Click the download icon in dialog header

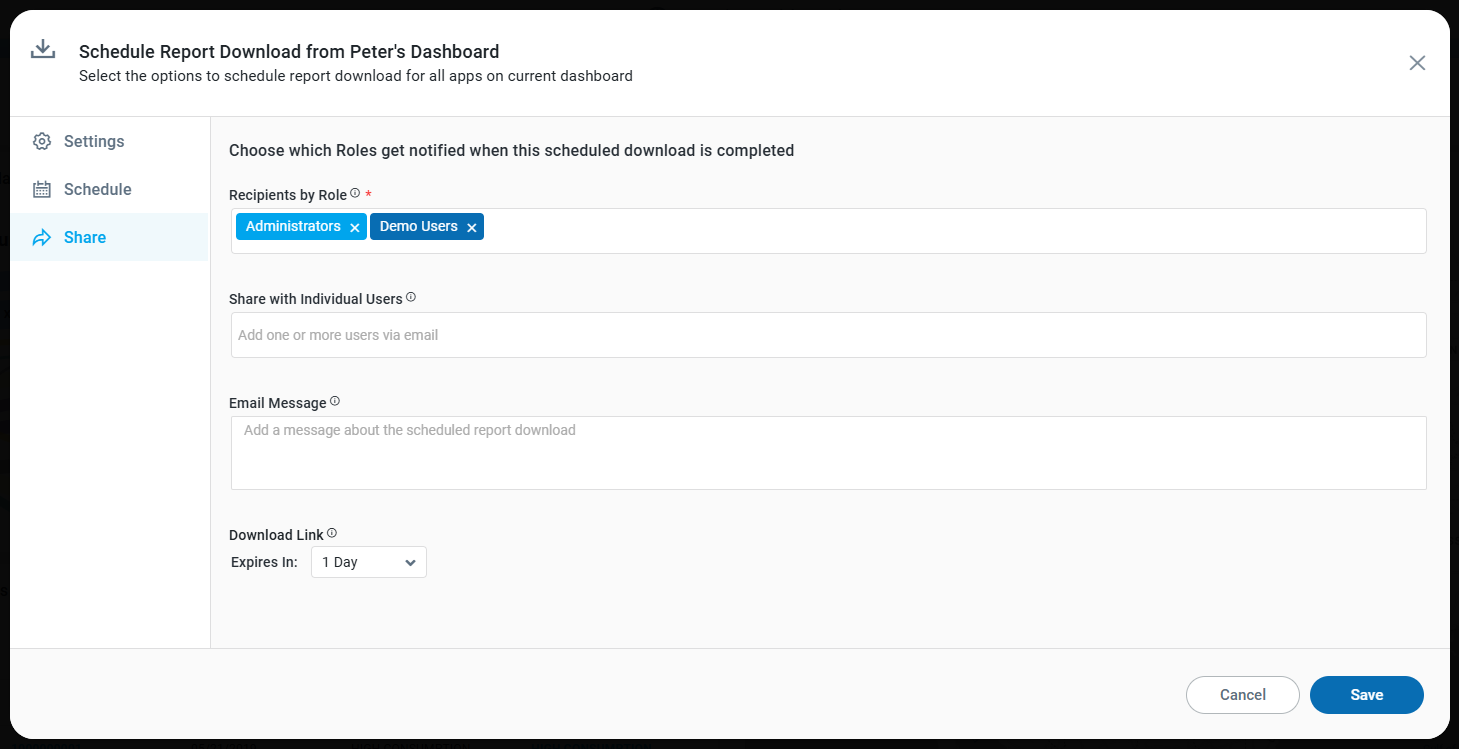tap(42, 50)
